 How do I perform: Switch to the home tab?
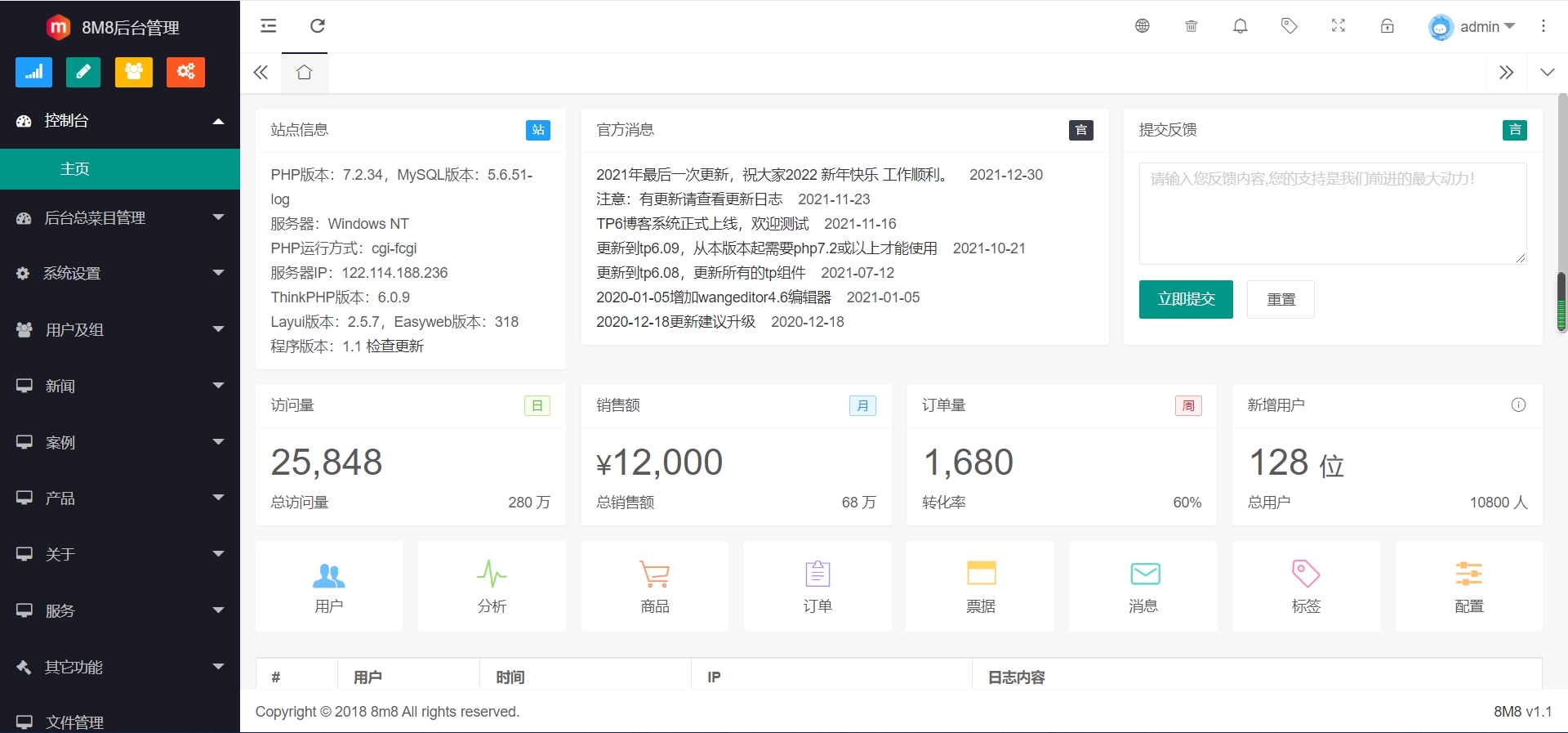click(305, 73)
